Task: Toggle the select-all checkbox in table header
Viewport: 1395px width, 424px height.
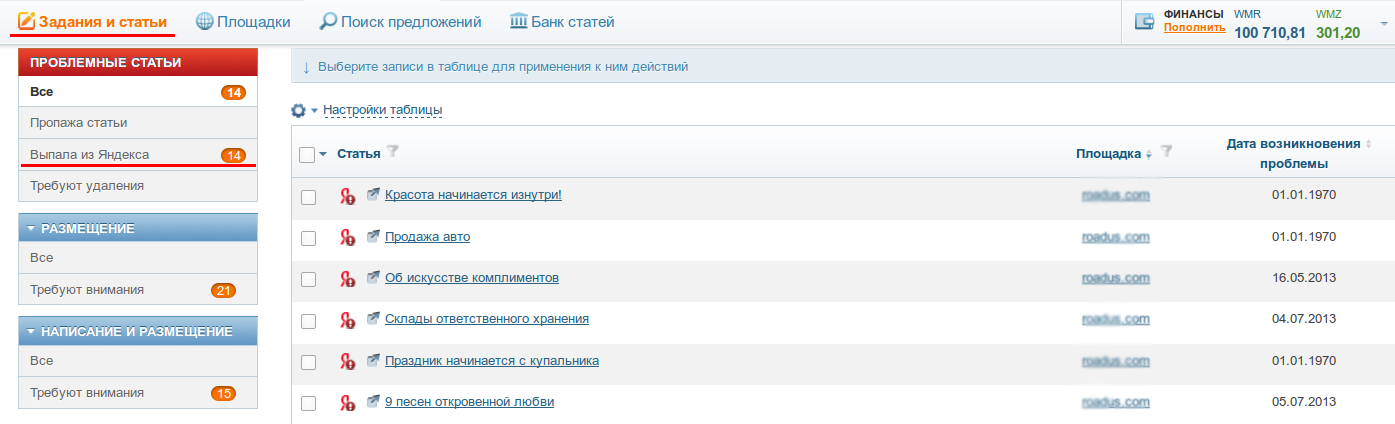Action: click(308, 154)
